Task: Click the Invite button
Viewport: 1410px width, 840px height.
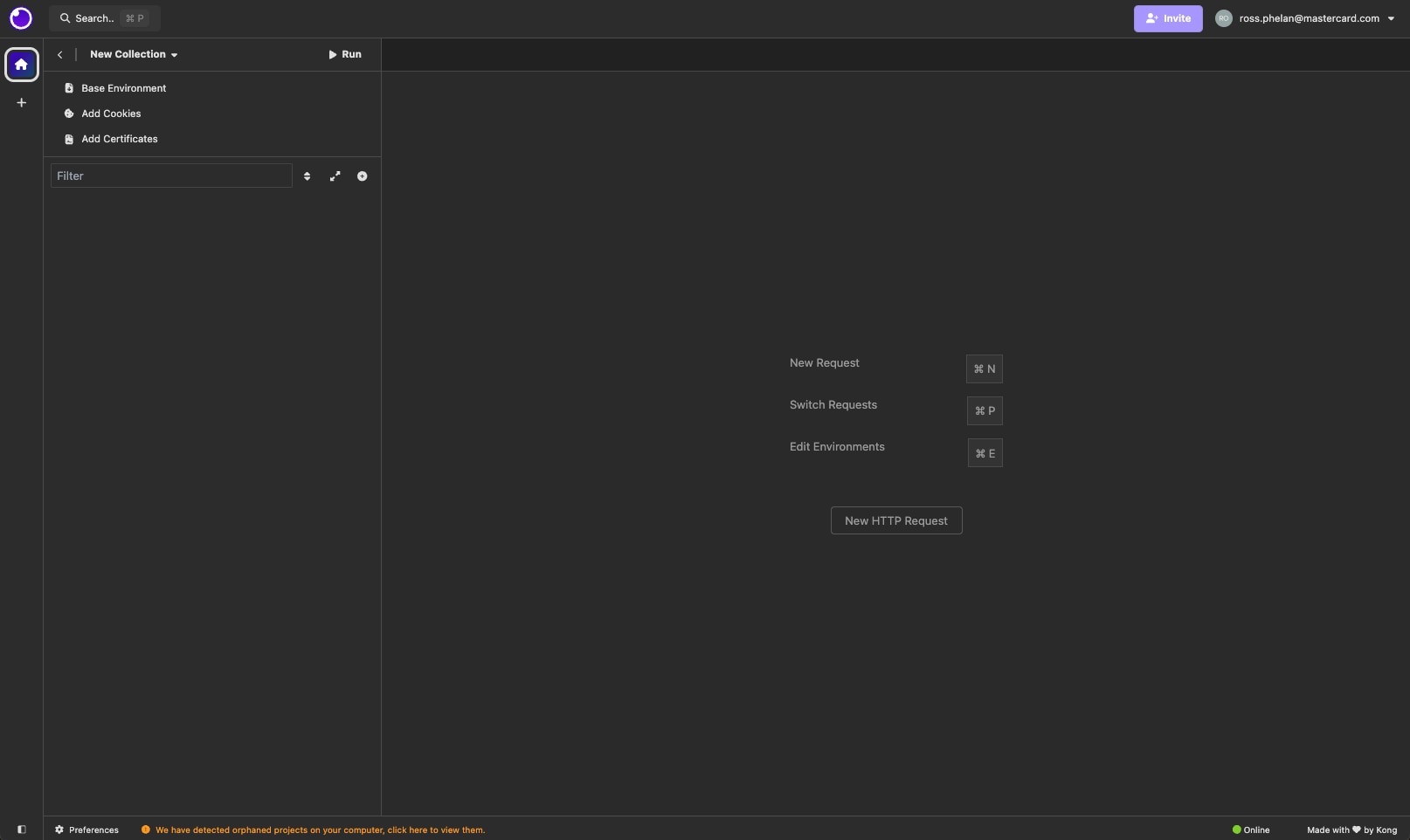Action: coord(1167,18)
